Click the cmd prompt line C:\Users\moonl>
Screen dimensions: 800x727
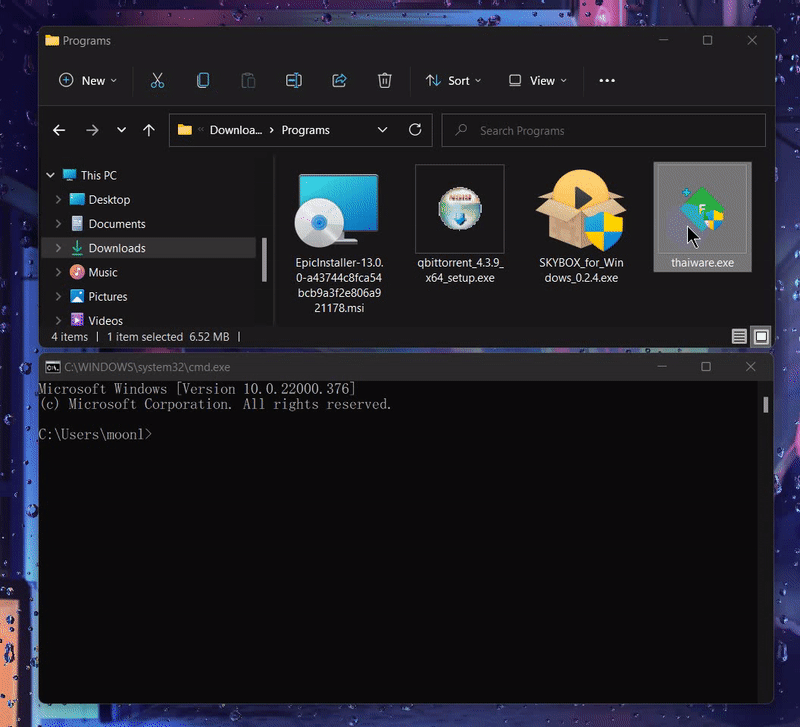[95, 435]
